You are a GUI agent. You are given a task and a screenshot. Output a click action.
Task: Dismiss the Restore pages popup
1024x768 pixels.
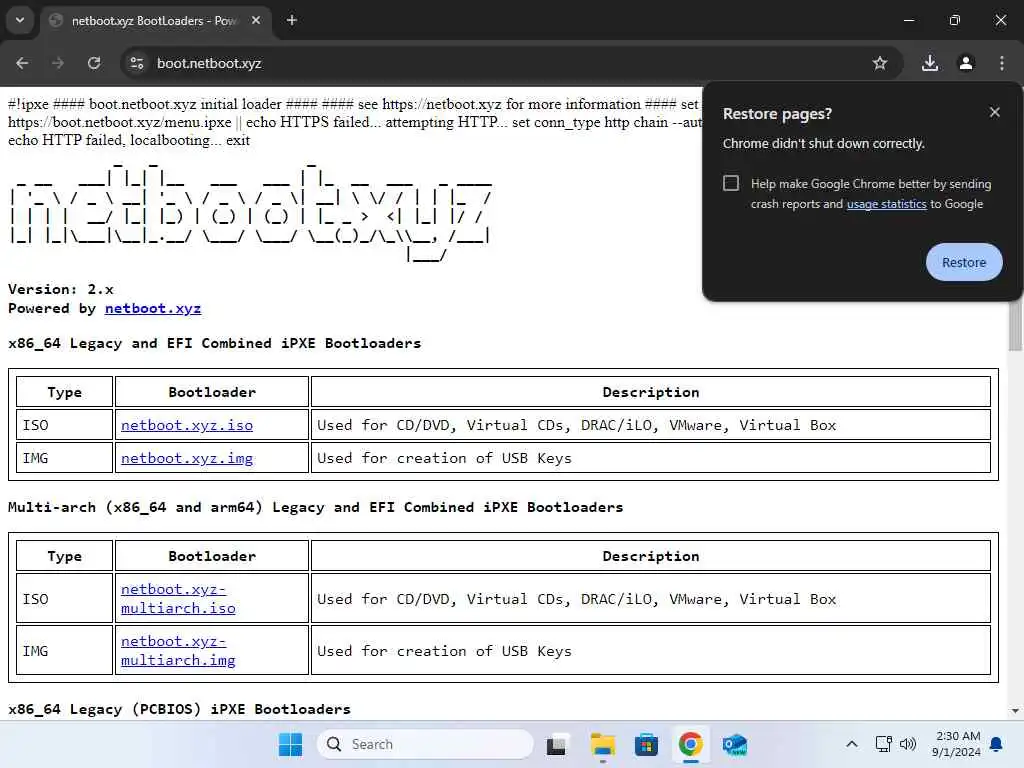(995, 112)
